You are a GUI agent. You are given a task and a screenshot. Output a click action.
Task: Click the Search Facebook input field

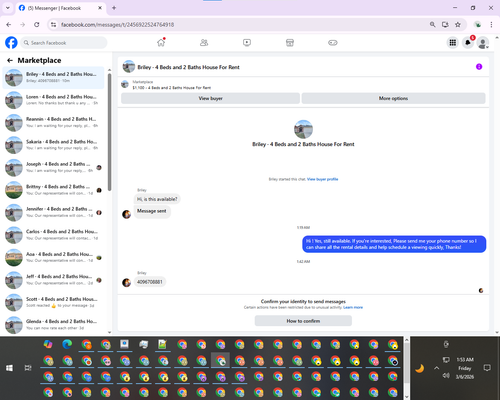click(64, 43)
